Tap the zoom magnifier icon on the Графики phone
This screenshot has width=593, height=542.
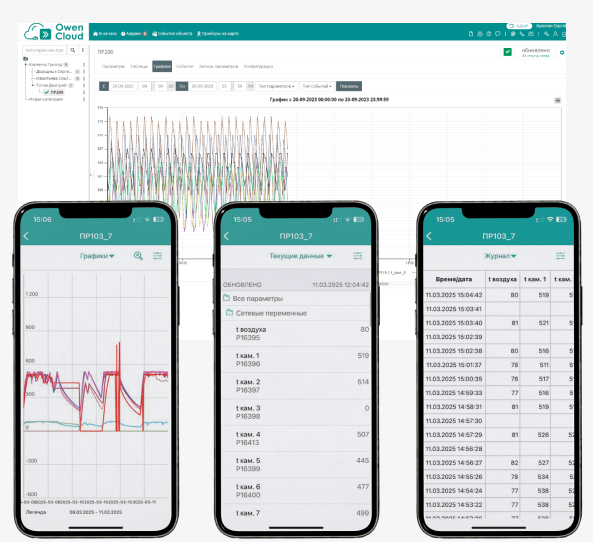coord(138,256)
